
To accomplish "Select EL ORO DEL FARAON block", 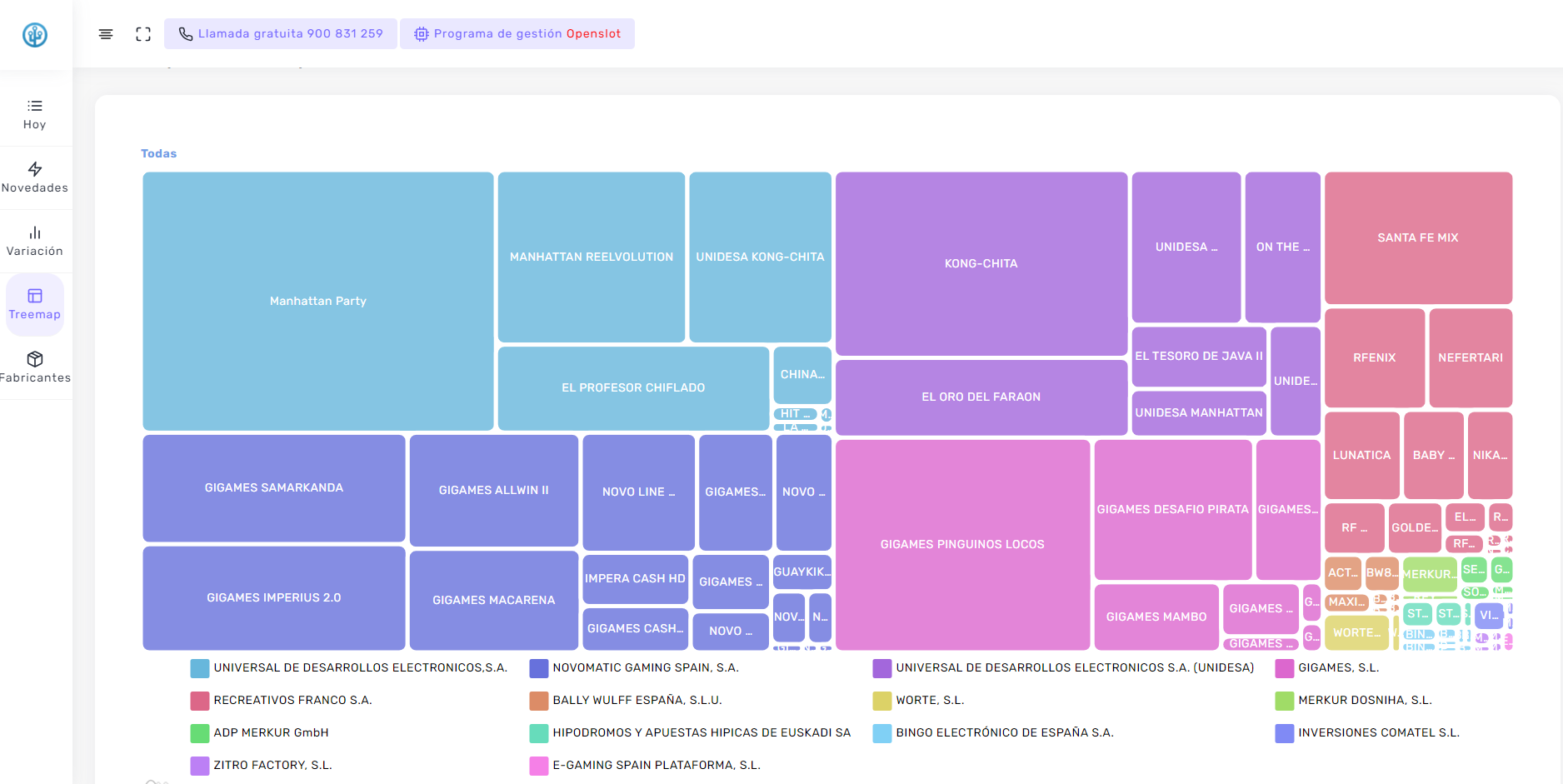I will [x=981, y=397].
